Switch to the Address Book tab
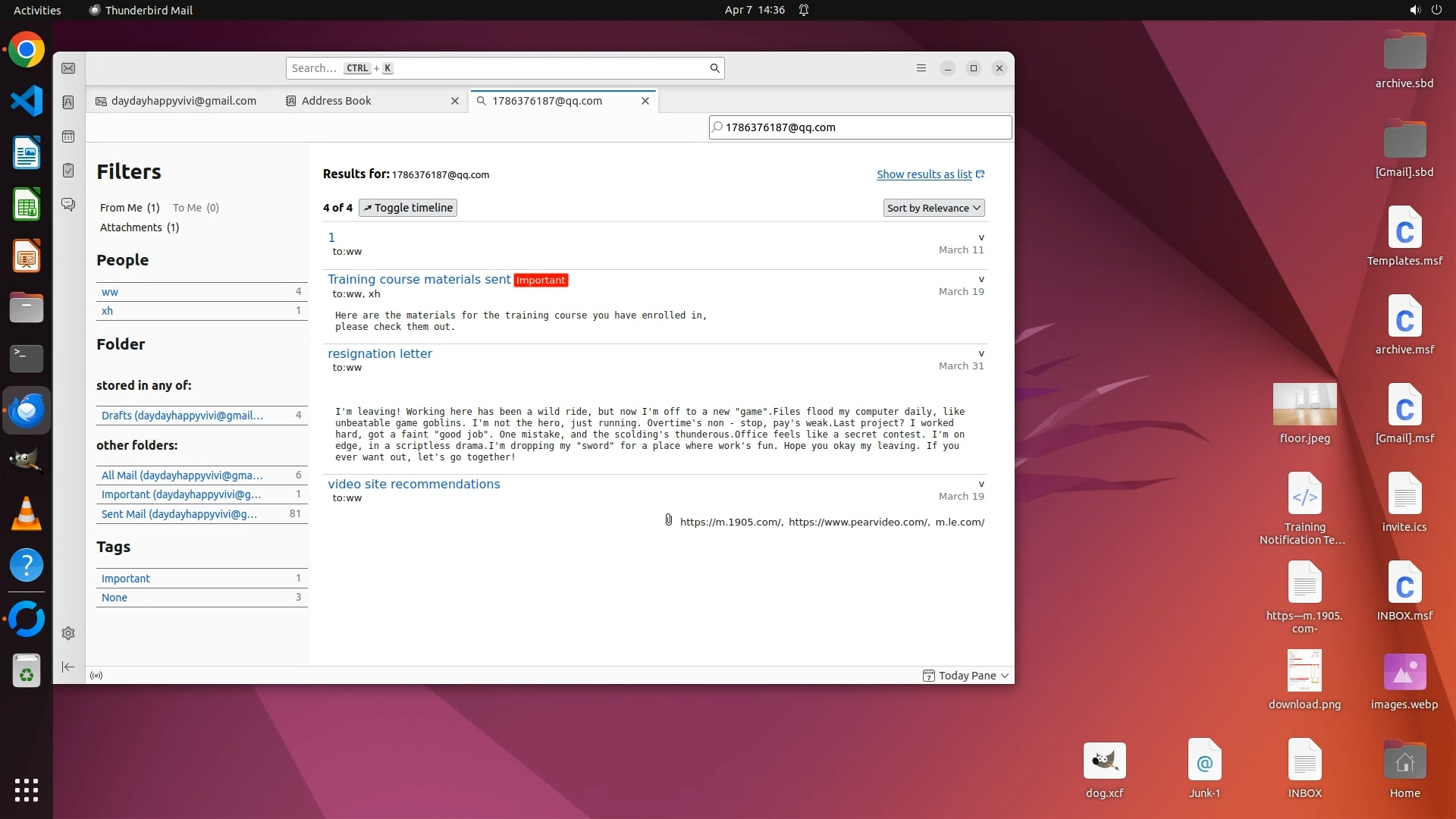 click(x=337, y=101)
